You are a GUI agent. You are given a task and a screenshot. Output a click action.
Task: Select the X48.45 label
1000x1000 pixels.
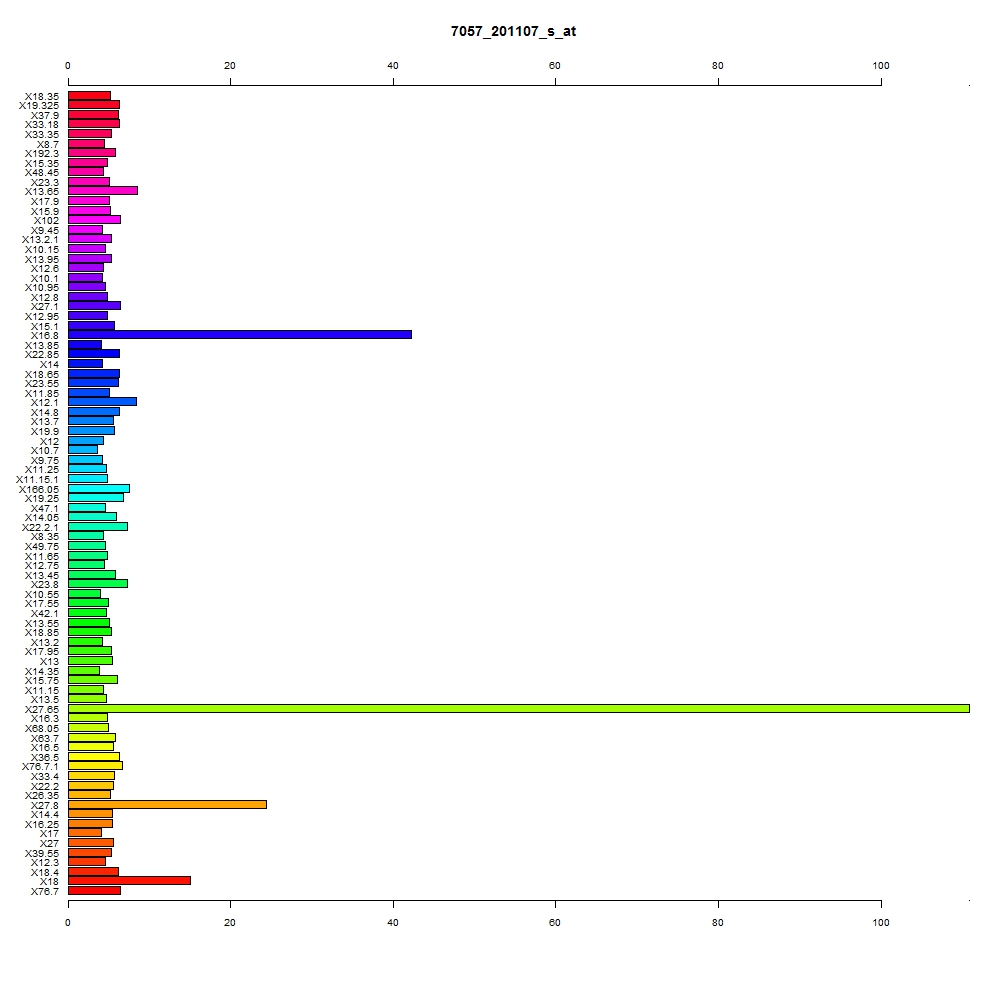pos(41,173)
